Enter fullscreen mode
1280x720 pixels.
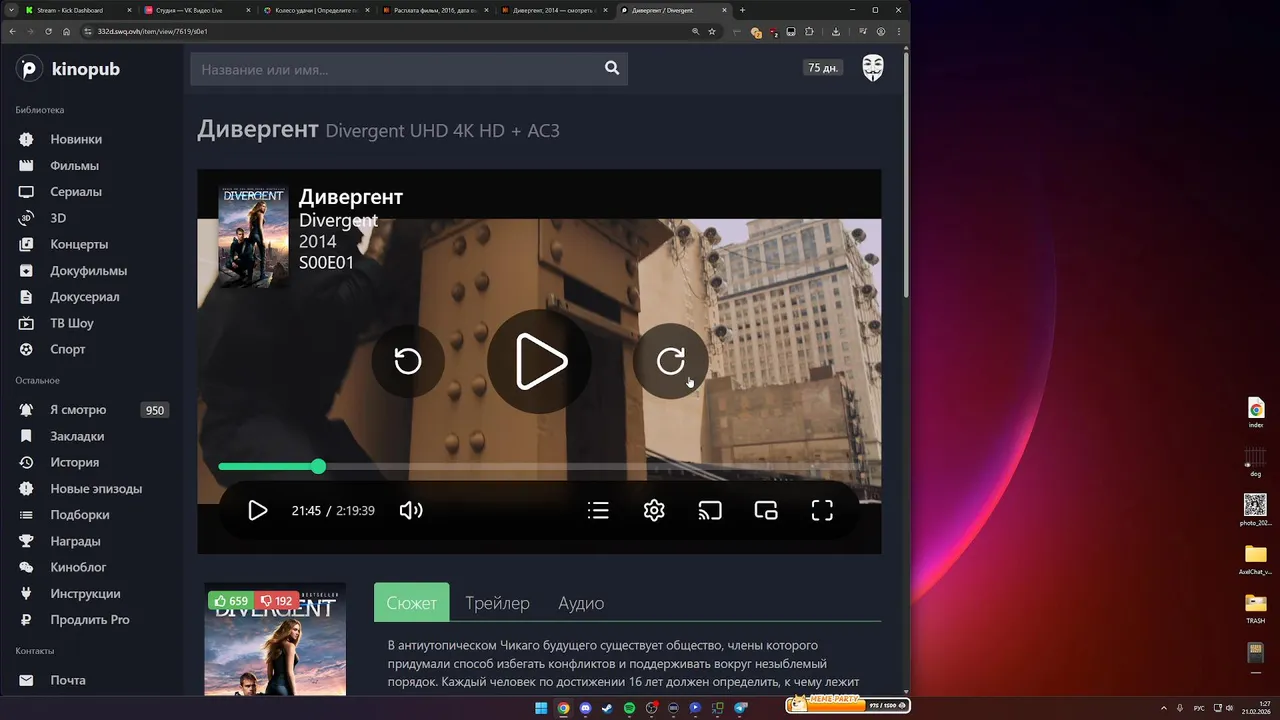click(822, 510)
